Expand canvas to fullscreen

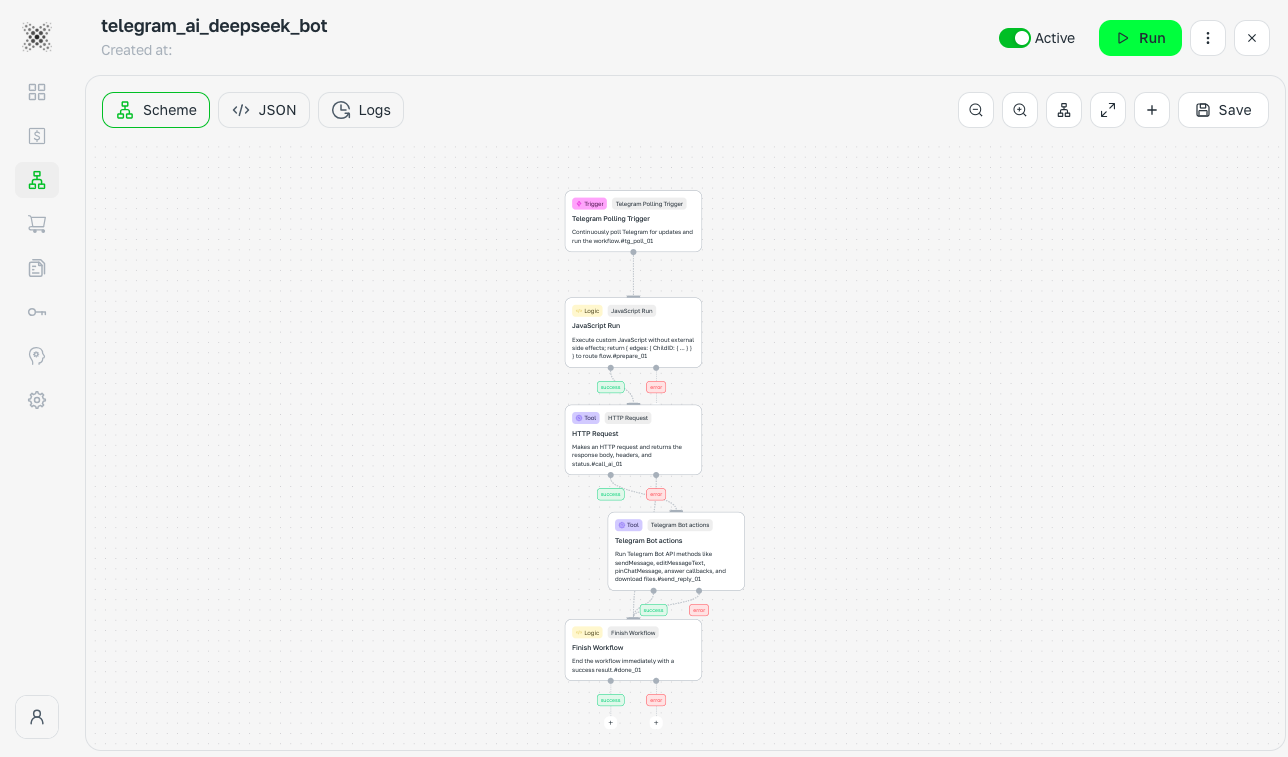[x=1108, y=110]
